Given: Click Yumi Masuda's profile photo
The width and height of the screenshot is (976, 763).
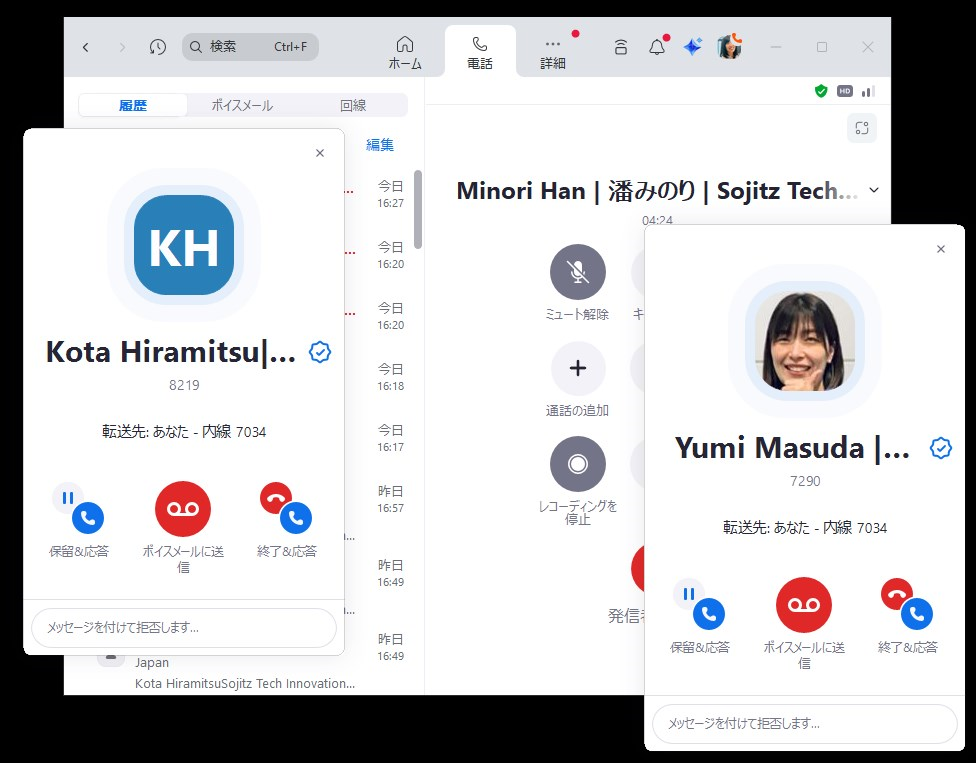Looking at the screenshot, I should (x=805, y=341).
